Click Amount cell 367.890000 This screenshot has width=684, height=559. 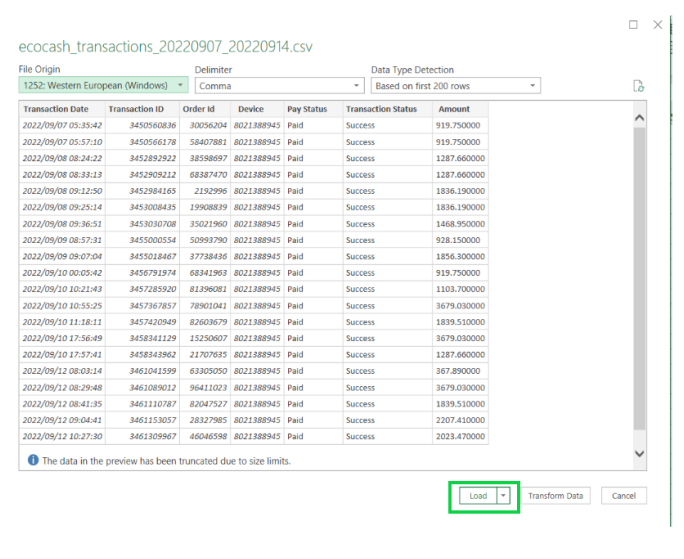[x=460, y=371]
